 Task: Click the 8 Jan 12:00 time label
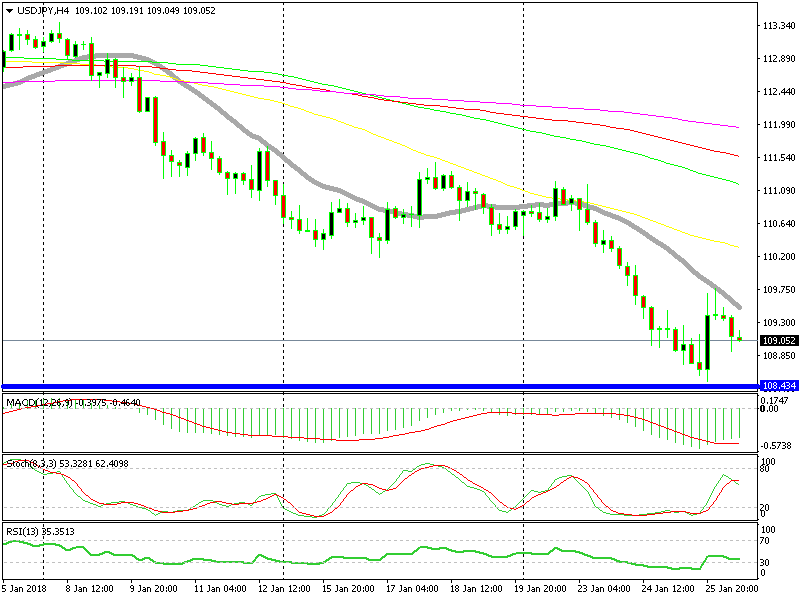(90, 588)
